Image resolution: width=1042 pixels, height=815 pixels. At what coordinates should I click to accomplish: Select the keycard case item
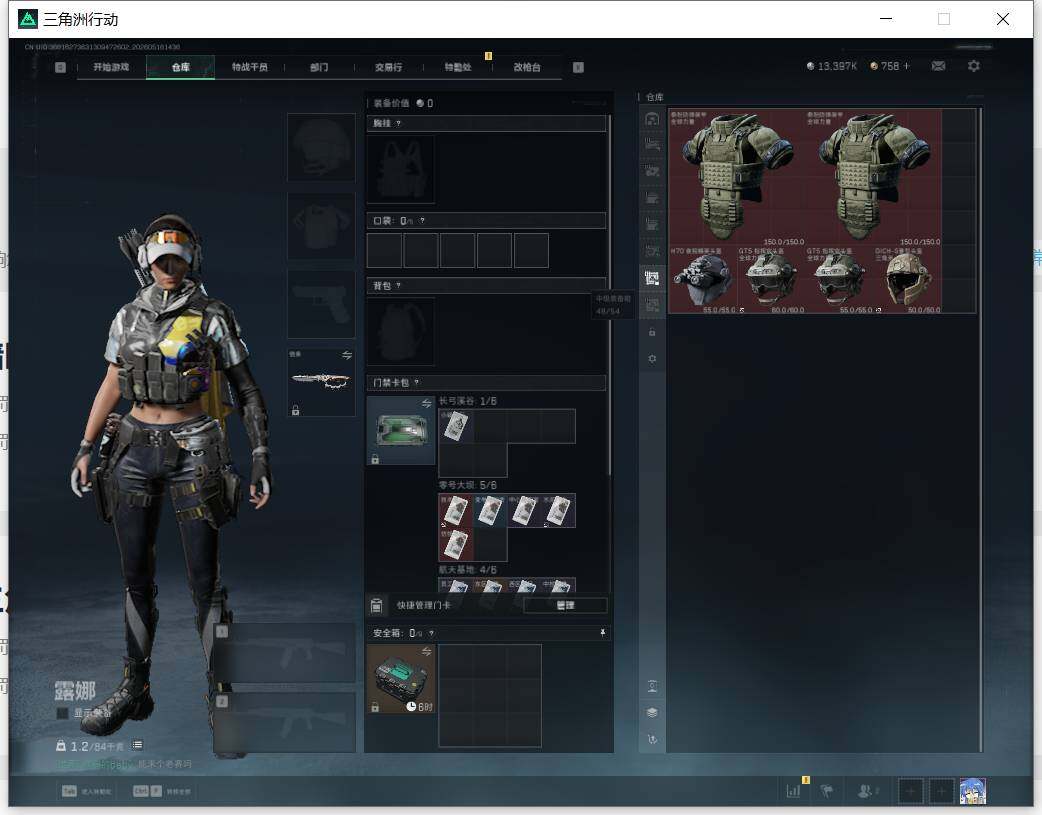401,431
